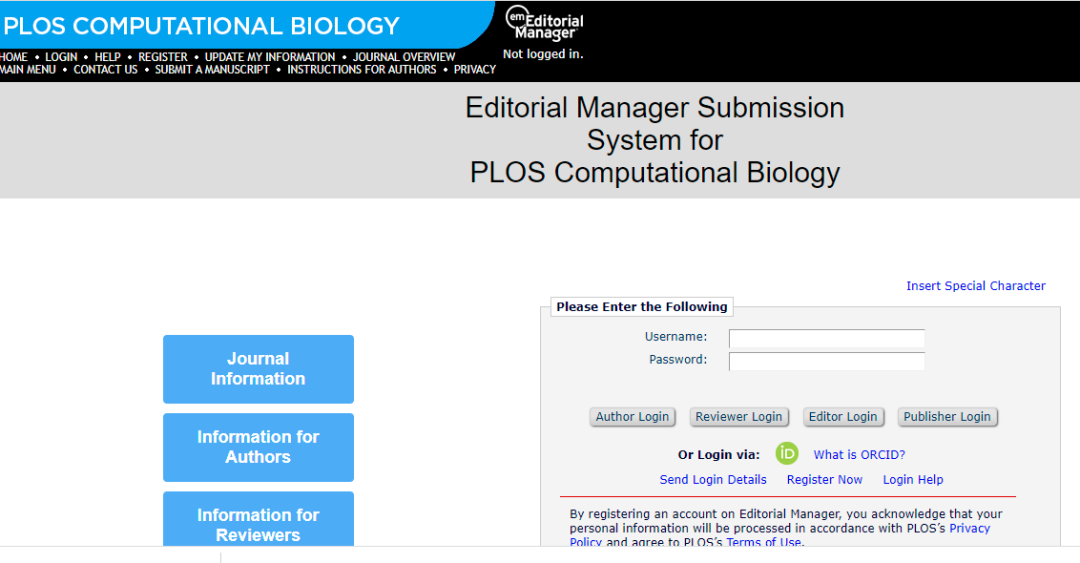
Task: Click the Send Login Details link
Action: tap(713, 480)
